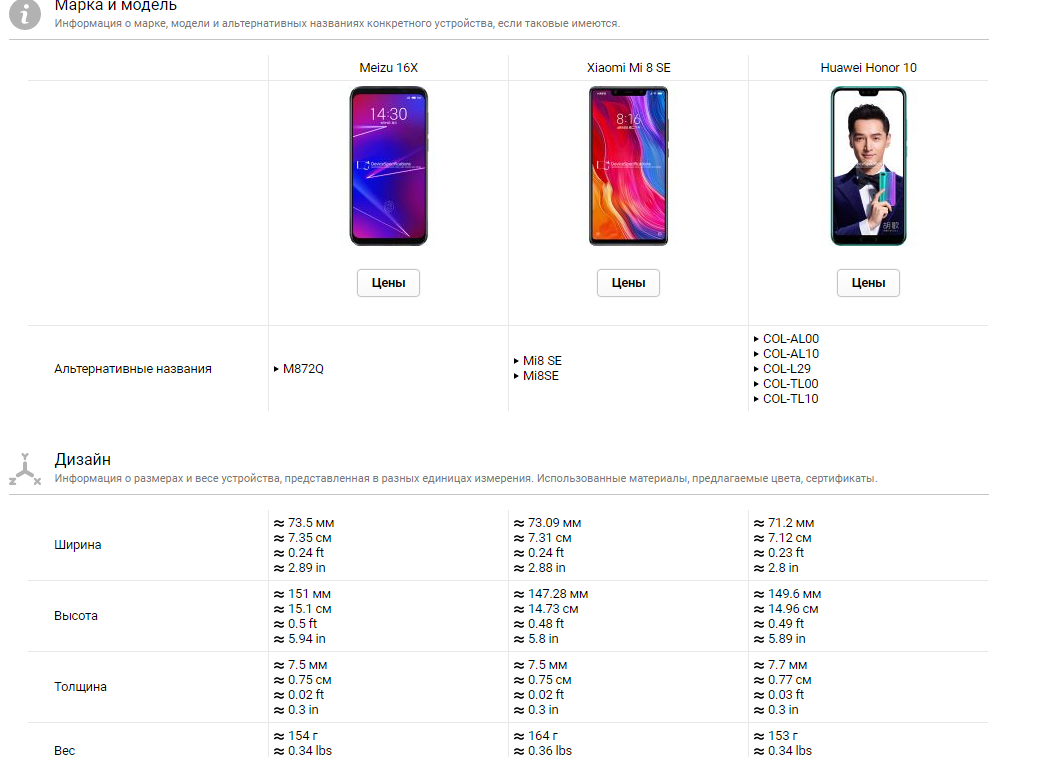
Task: Select the Meizu 16X phone image
Action: pyautogui.click(x=388, y=166)
